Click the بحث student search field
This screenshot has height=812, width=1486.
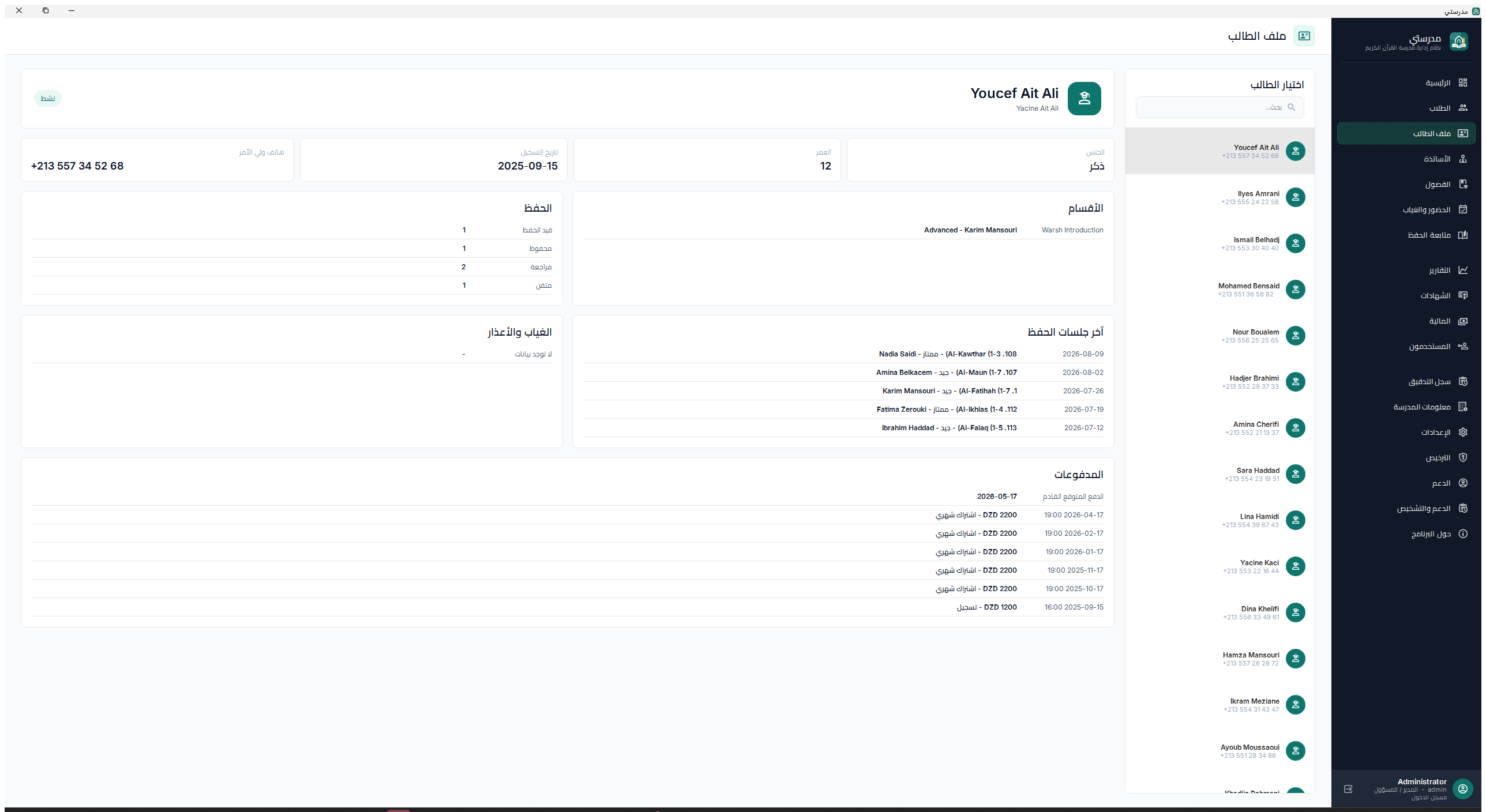click(x=1219, y=107)
